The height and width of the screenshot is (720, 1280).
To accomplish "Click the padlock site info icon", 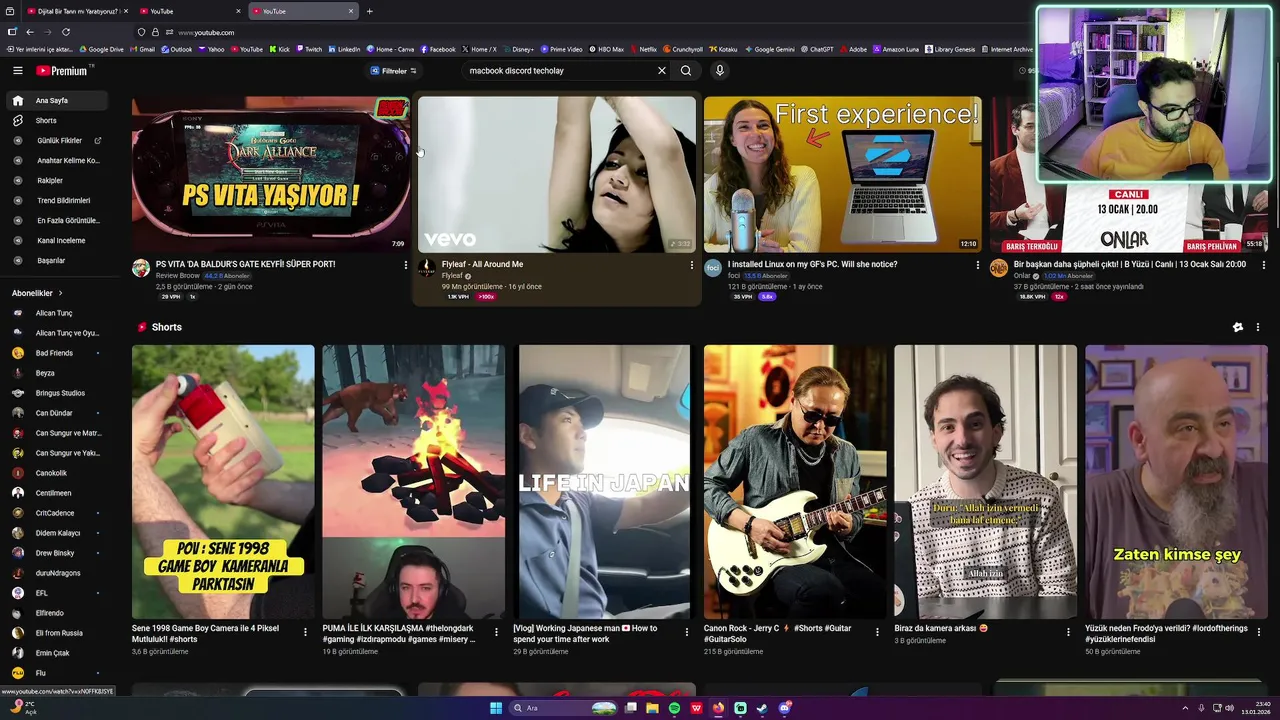I will coord(155,32).
